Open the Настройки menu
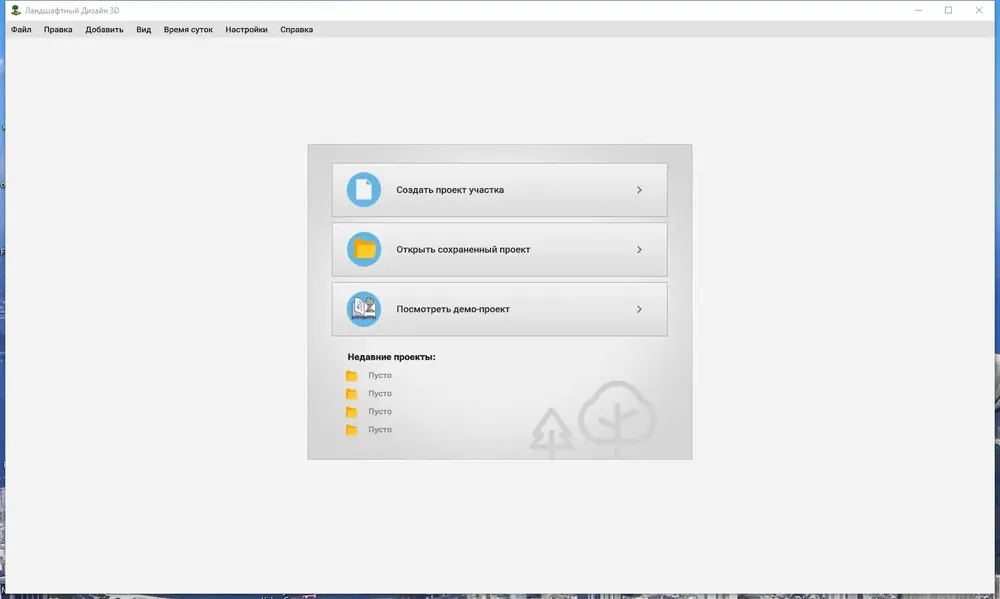1000x599 pixels. 246,29
